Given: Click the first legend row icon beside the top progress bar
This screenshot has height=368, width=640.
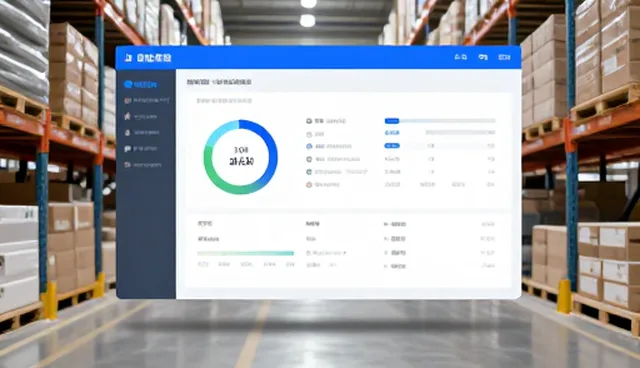Looking at the screenshot, I should point(309,121).
